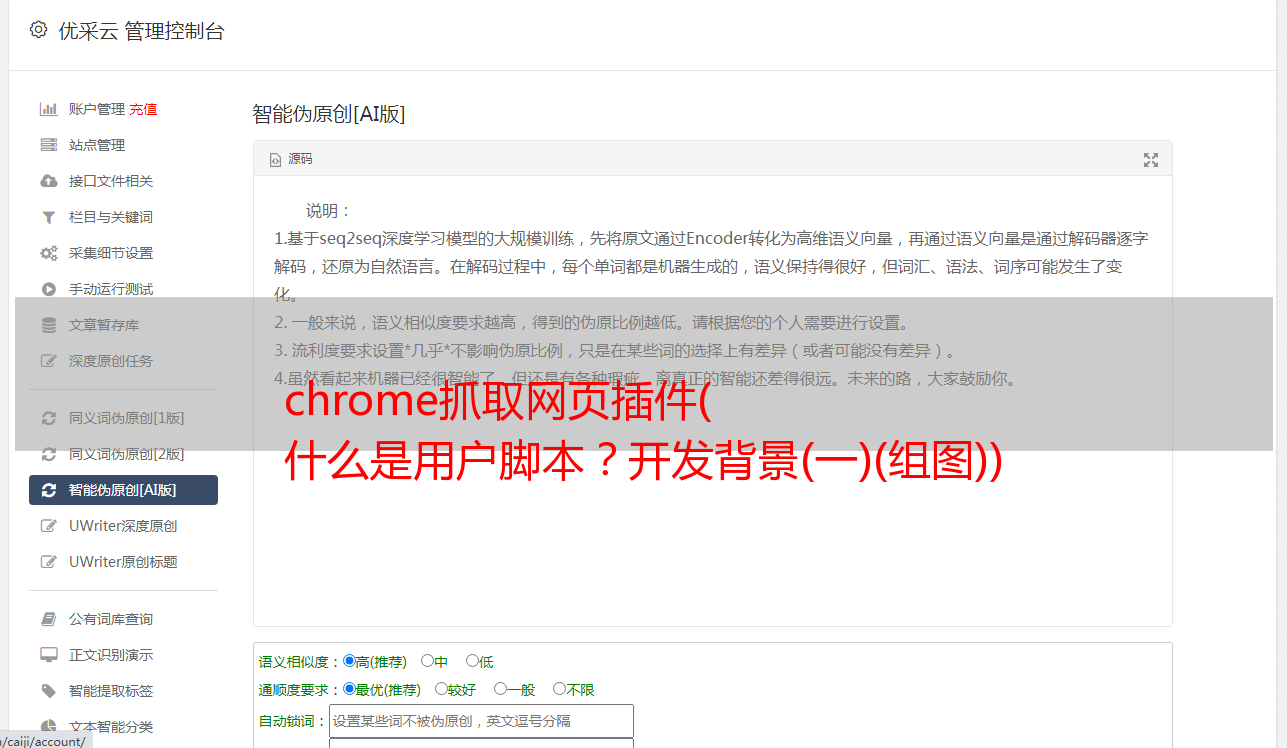
Task: Click the red 充值 link
Action: tap(143, 109)
